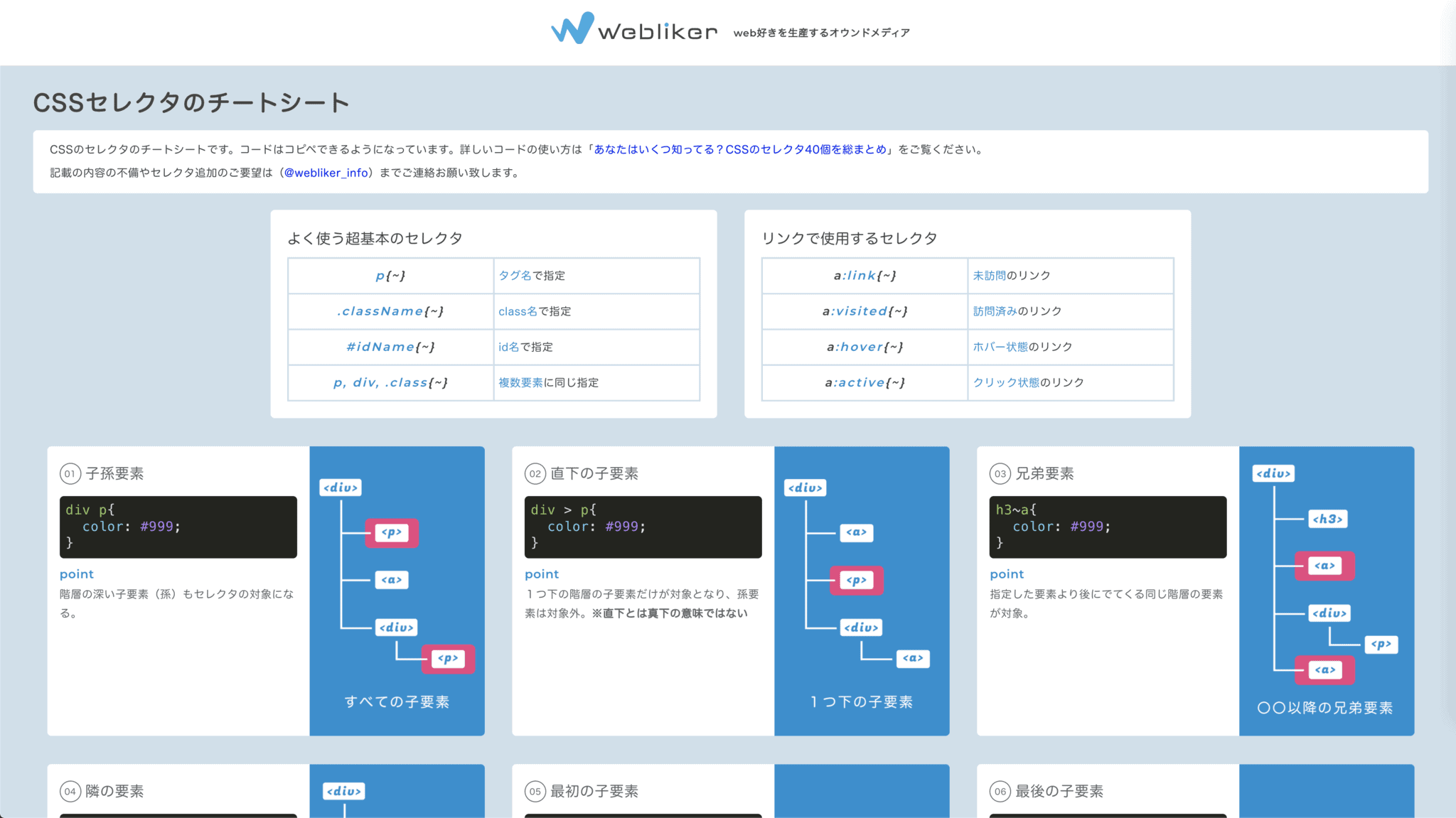Select the highlighted <p> badge in the 子孫要素 diagram
1456x818 pixels.
click(x=393, y=533)
